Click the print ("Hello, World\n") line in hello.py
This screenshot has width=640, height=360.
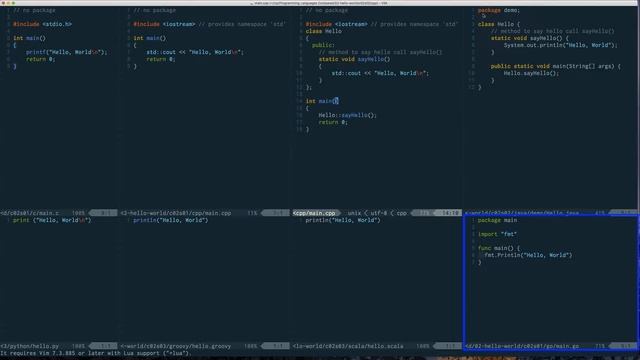point(52,220)
